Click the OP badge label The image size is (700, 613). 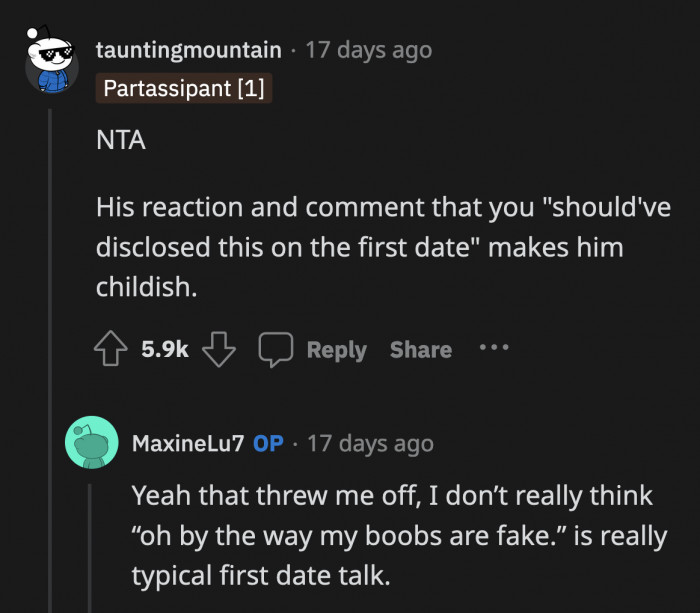click(267, 443)
